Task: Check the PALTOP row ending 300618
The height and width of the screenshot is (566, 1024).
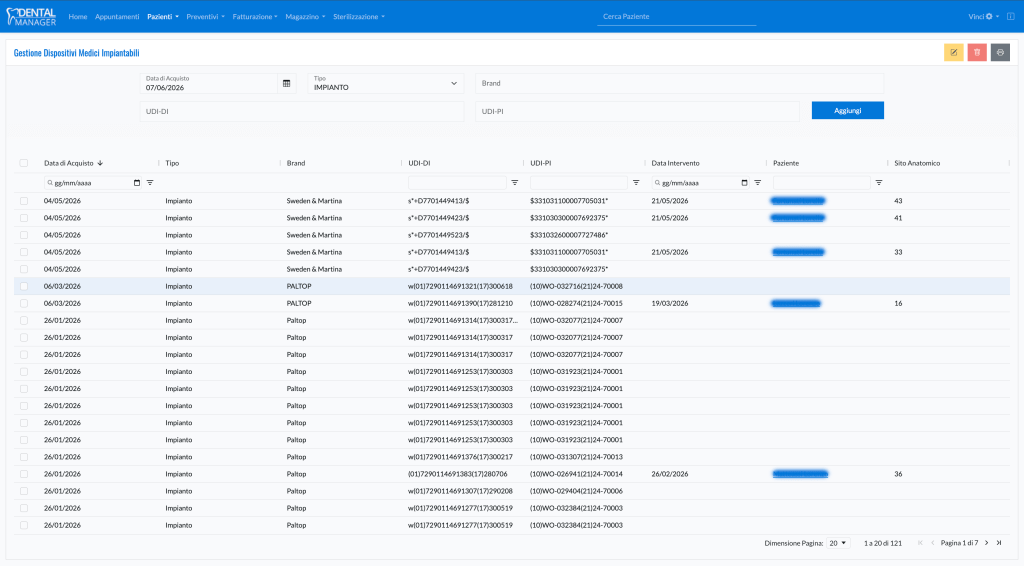Action: (24, 286)
